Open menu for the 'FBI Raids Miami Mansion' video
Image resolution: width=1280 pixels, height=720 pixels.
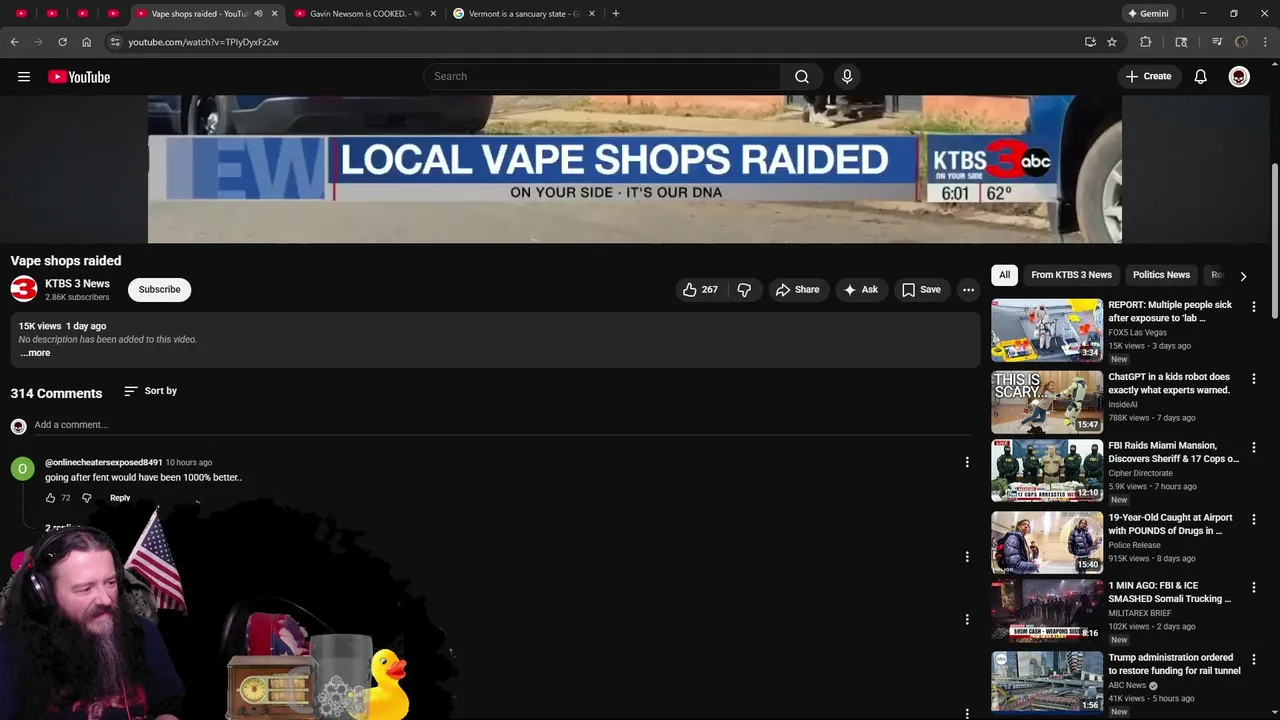click(1254, 448)
